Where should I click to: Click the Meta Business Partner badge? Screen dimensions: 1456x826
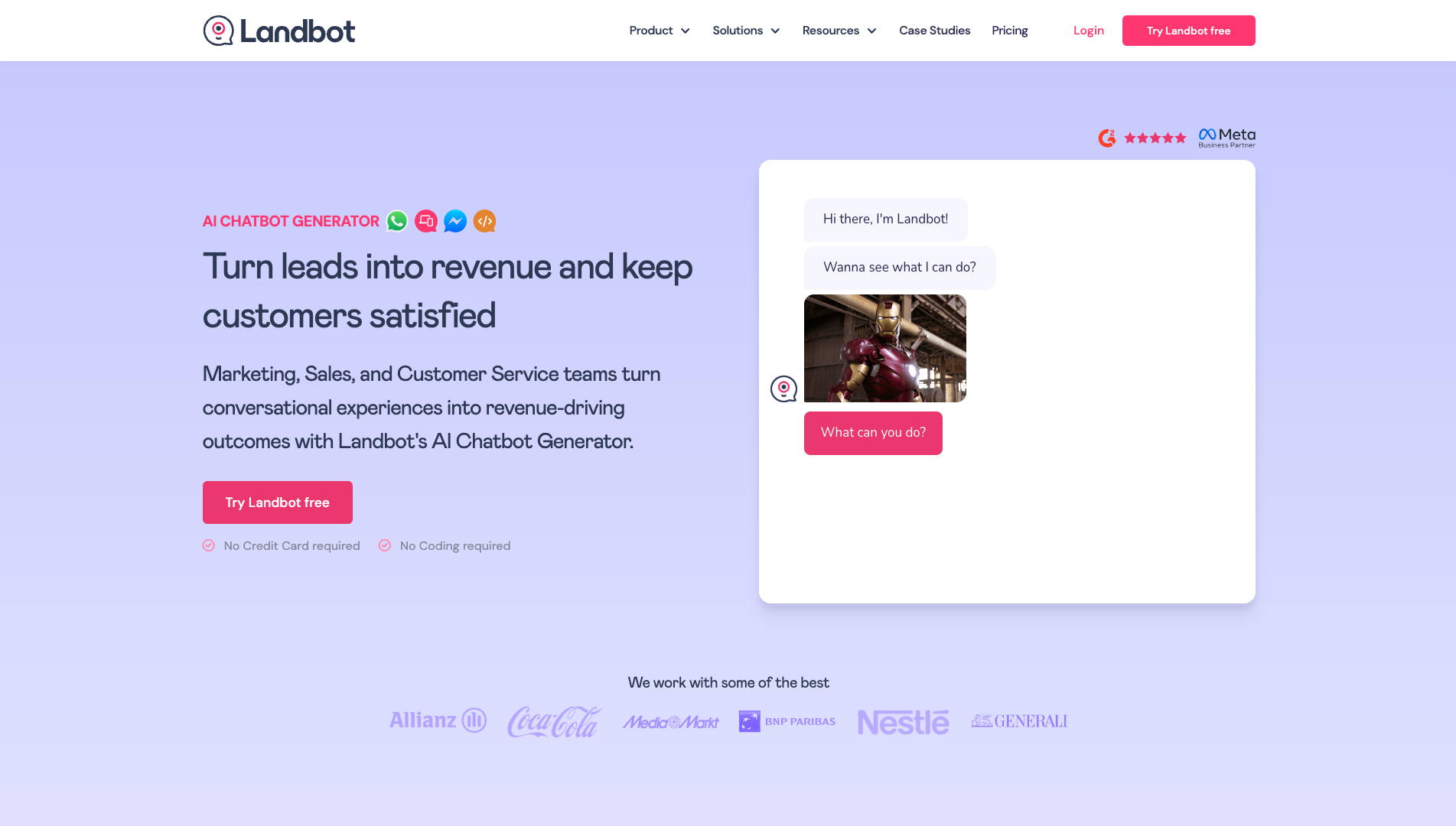pos(1226,138)
